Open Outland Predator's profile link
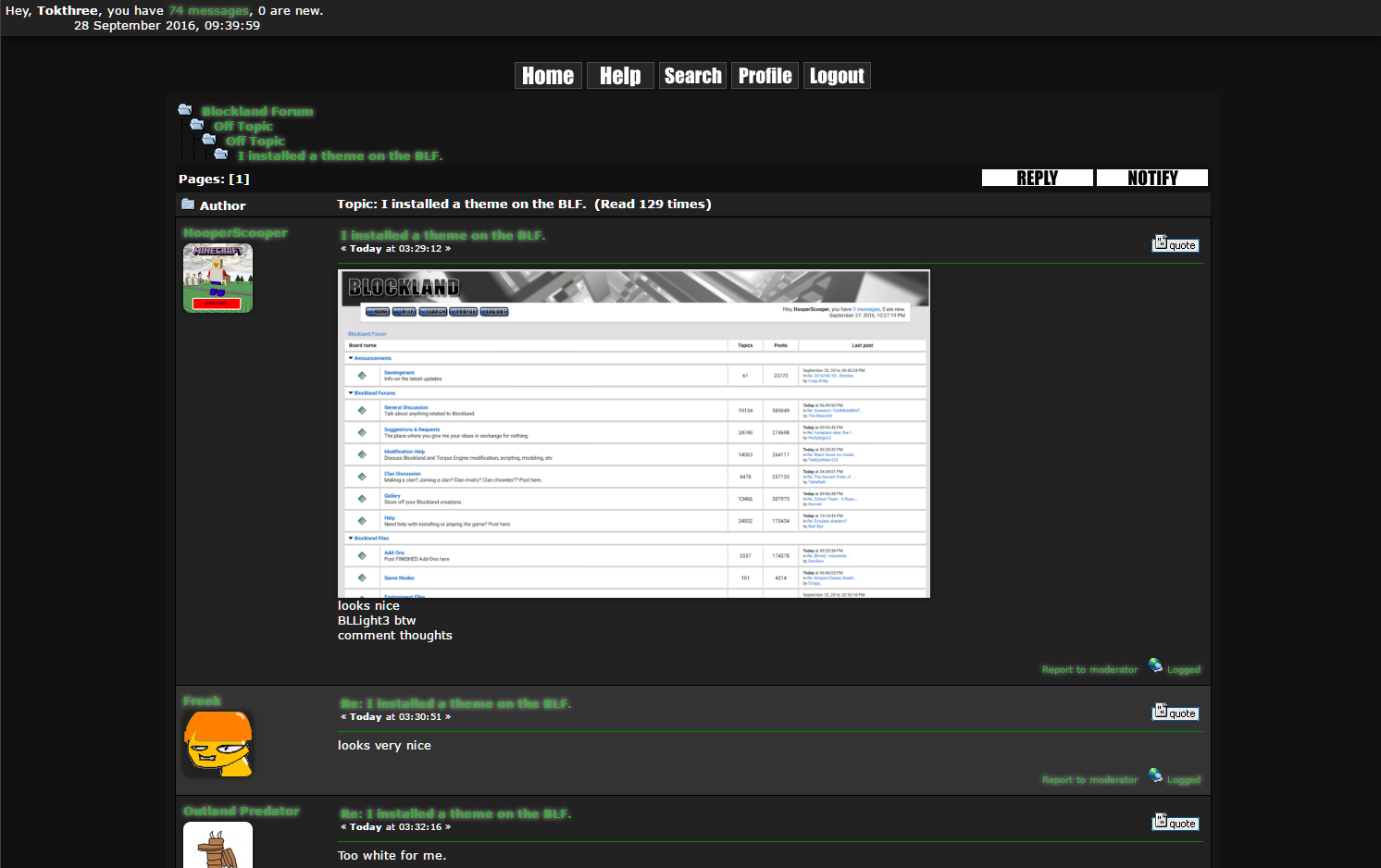 241,812
